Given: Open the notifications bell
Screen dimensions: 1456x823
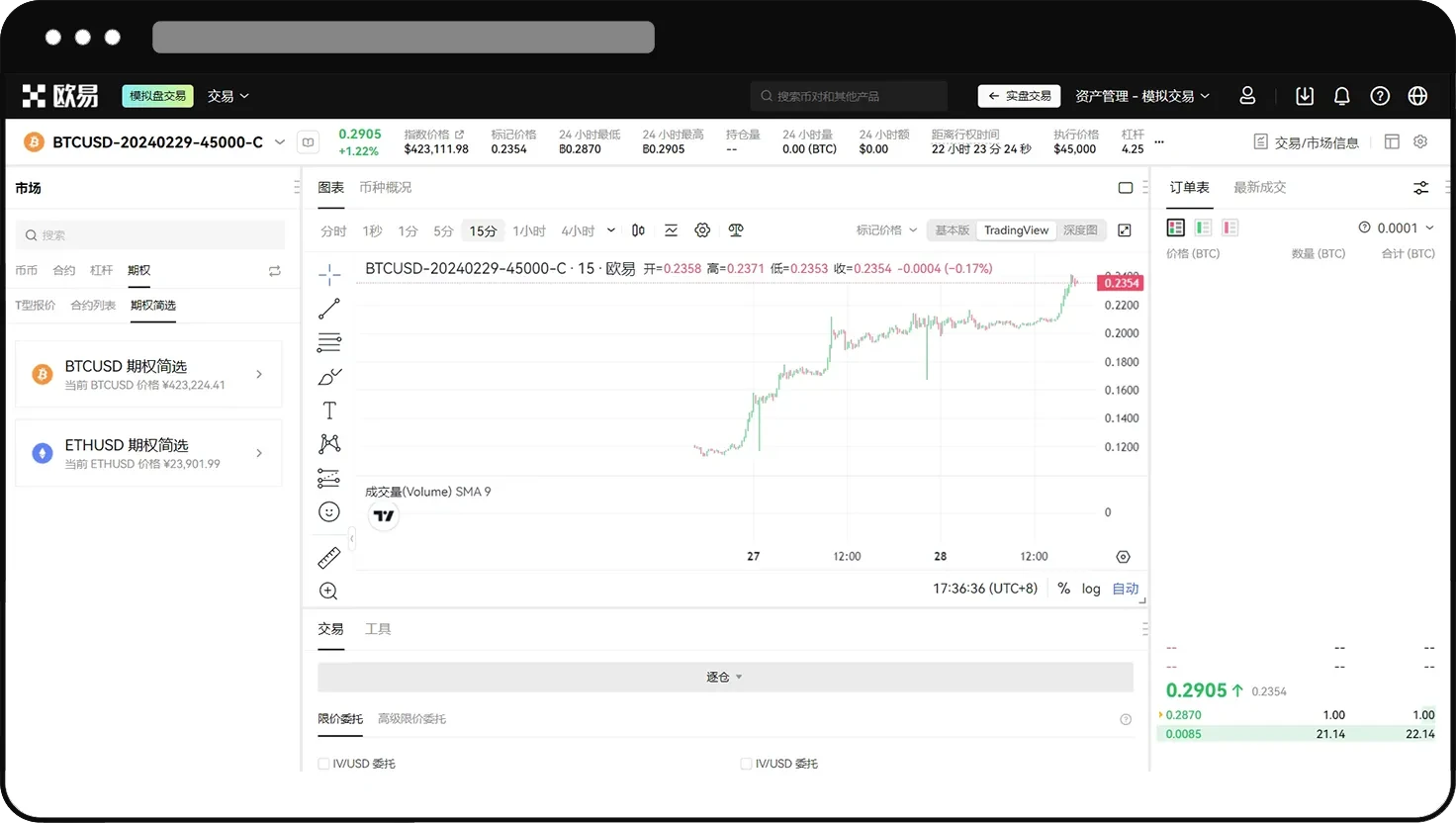Looking at the screenshot, I should tap(1342, 96).
